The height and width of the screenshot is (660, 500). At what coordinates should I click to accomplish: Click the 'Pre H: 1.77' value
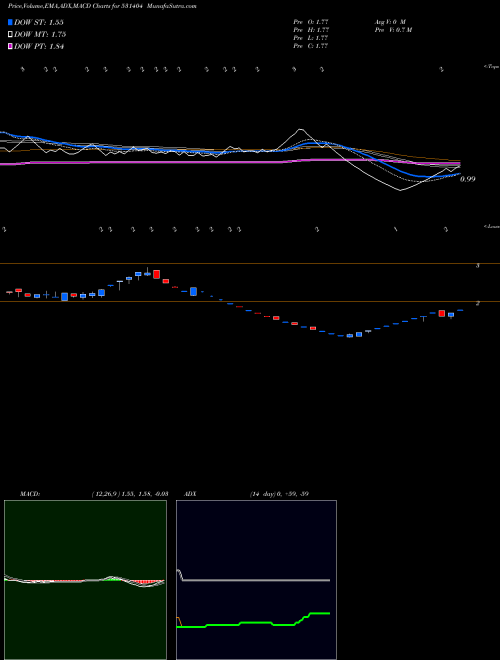(x=311, y=30)
